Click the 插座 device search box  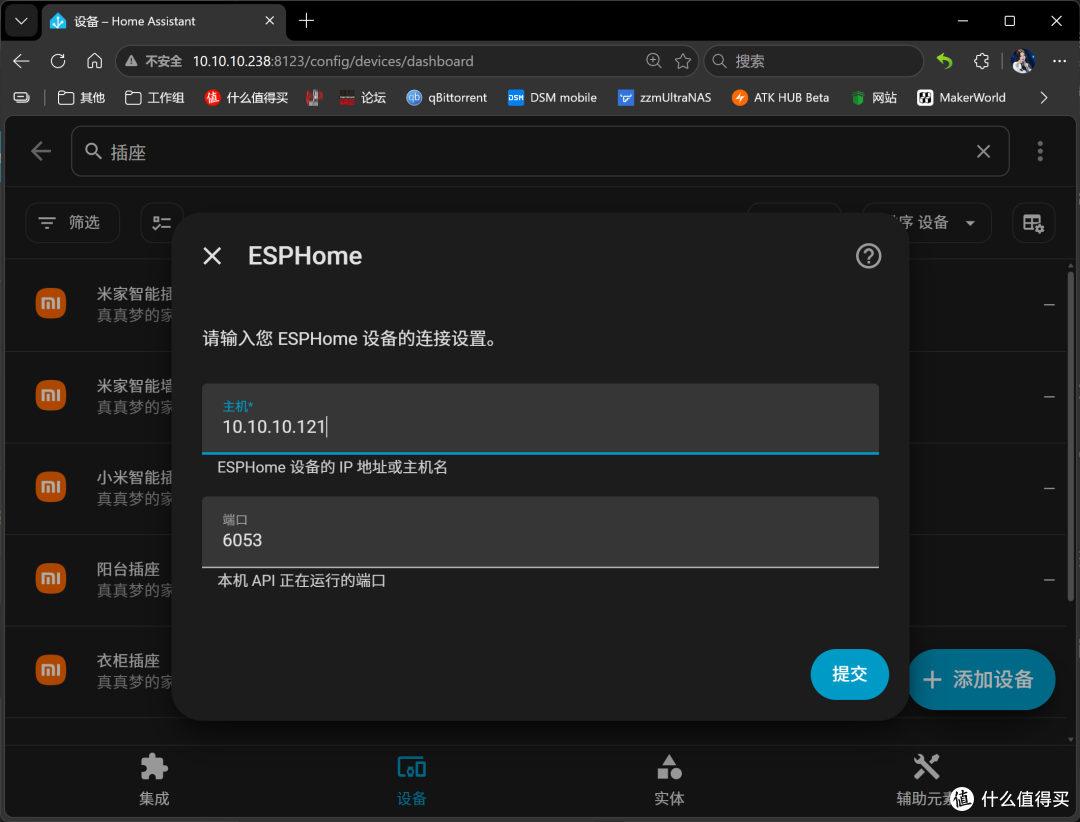coord(540,152)
